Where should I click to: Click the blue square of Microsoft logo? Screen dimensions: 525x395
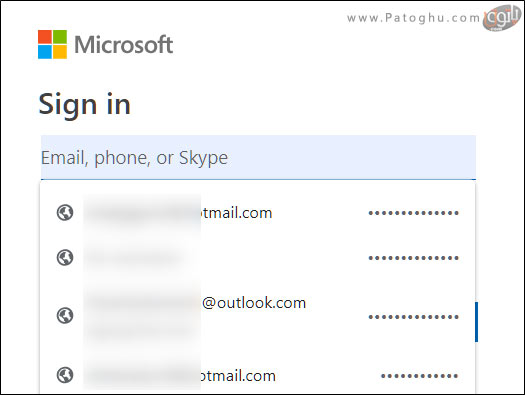(45, 52)
